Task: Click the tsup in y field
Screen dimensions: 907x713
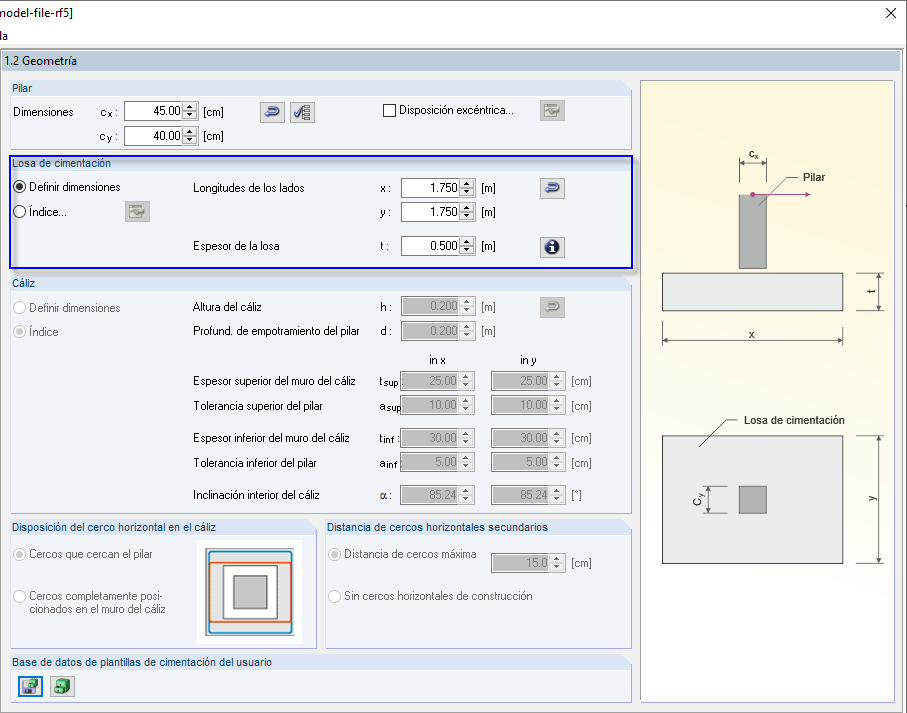Action: point(521,381)
